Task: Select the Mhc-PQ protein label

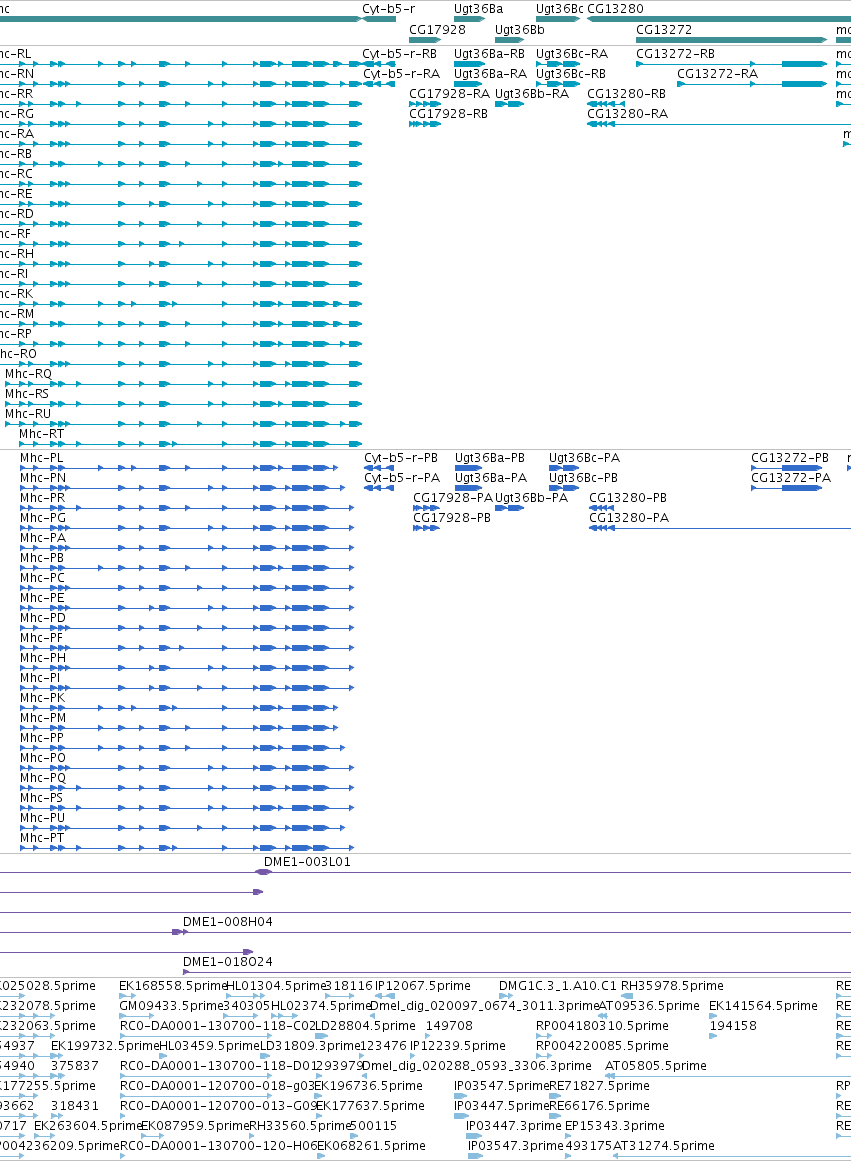Action: [x=43, y=778]
